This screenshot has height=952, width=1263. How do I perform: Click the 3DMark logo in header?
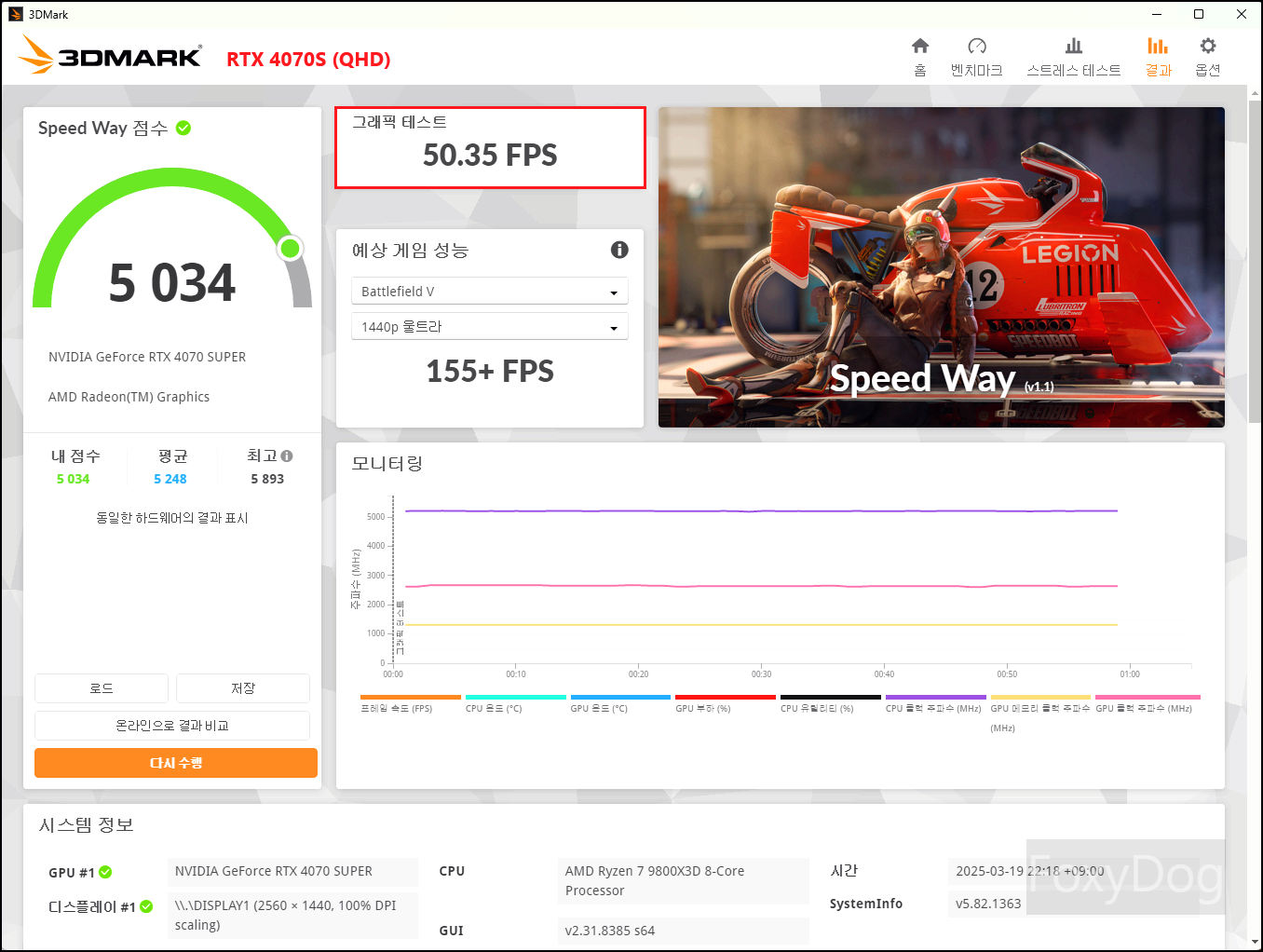tap(110, 55)
